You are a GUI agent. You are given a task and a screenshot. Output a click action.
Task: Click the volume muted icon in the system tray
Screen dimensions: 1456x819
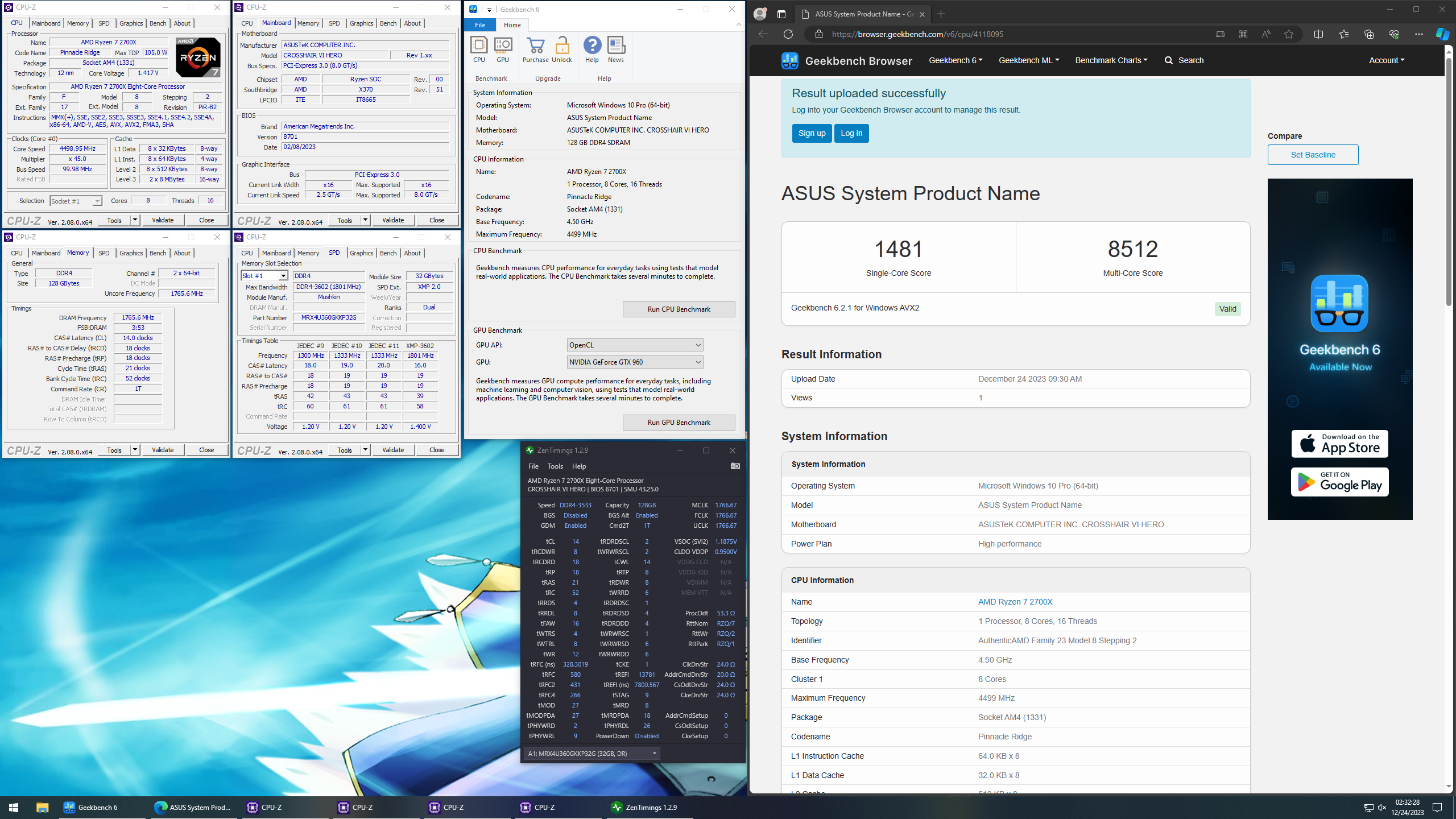pos(1382,808)
